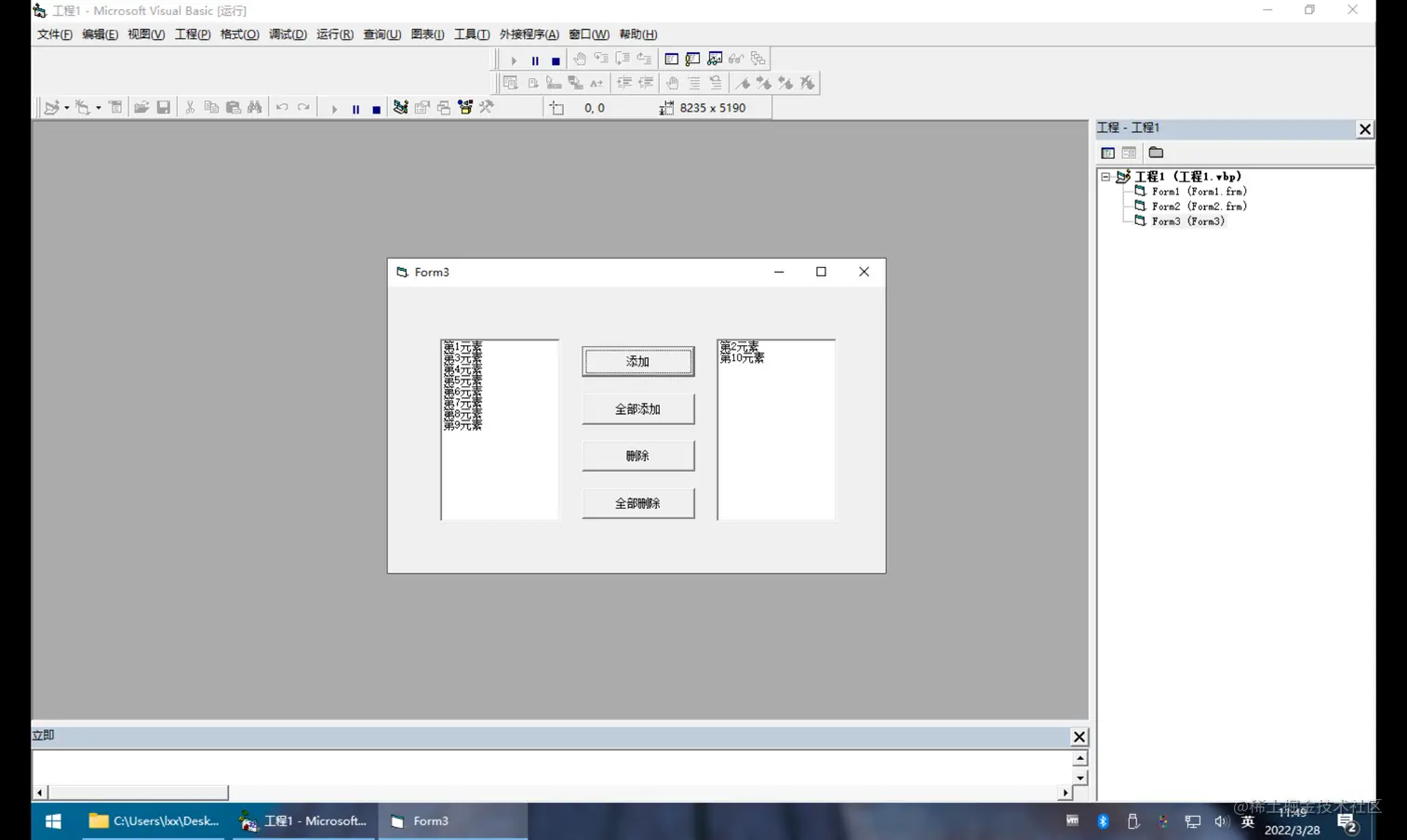Click the Clear All Bookmarks icon
Screen dimensions: 1407x840
[x=808, y=84]
